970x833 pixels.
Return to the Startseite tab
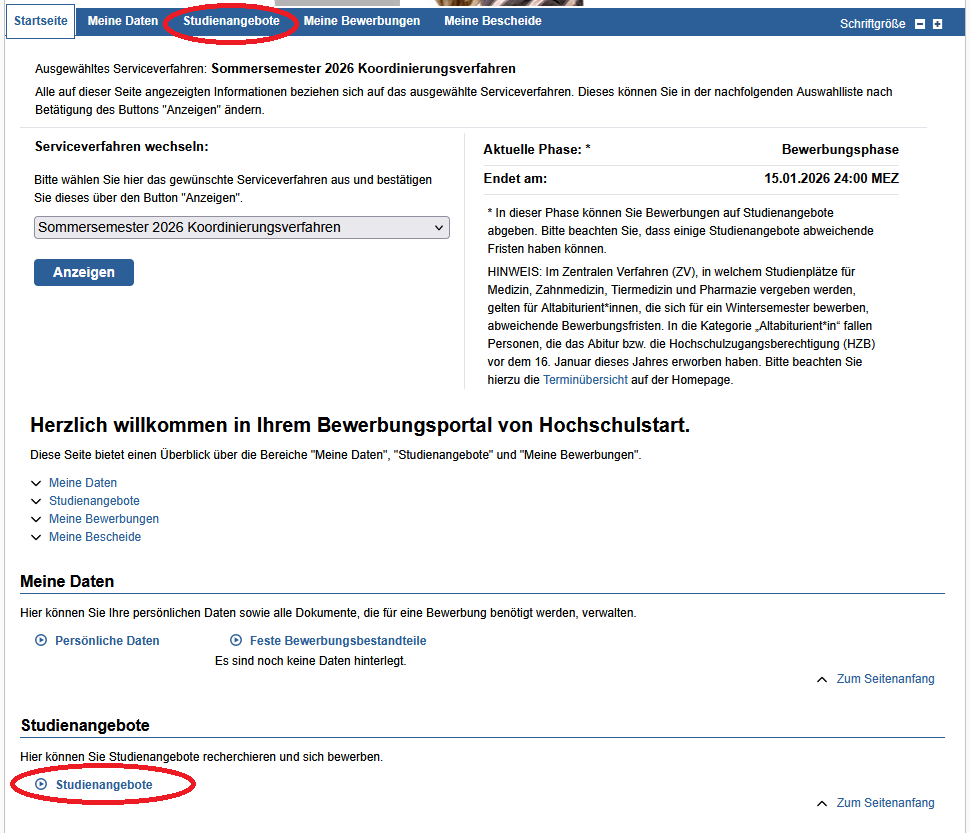coord(40,21)
